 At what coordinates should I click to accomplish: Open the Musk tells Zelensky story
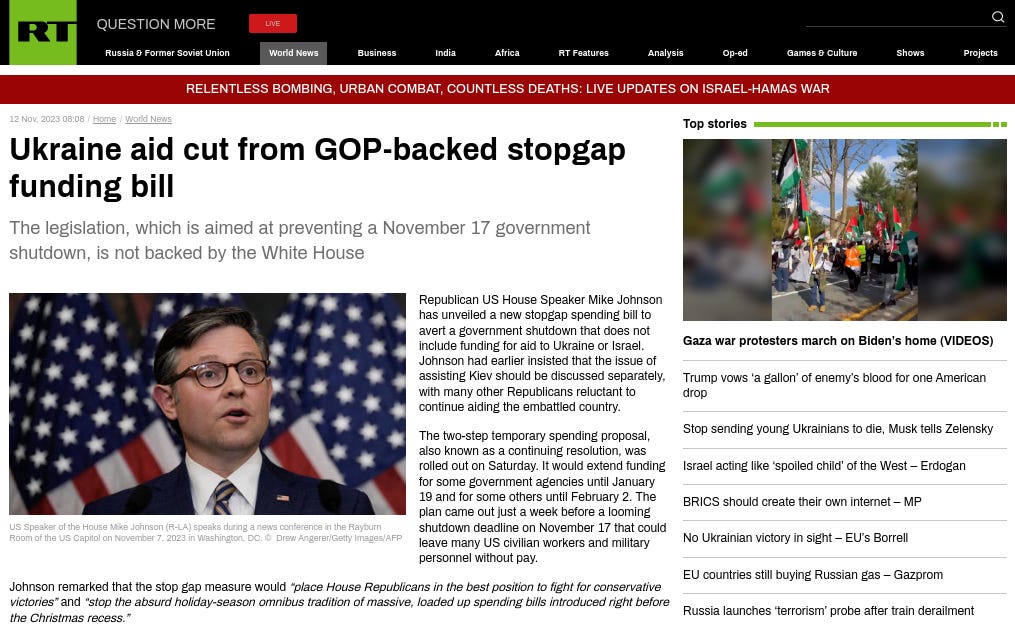coord(838,429)
